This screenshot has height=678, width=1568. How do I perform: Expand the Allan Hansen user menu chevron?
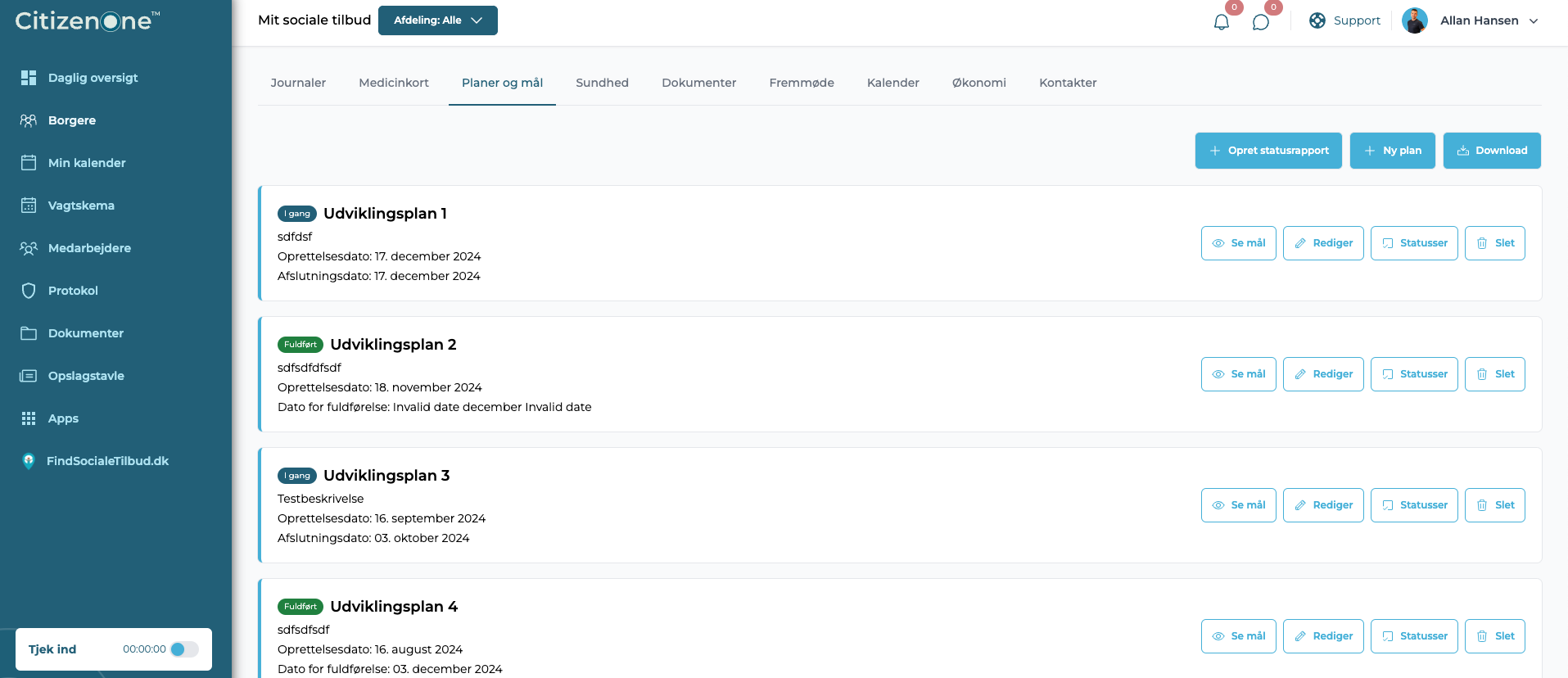[x=1534, y=21]
